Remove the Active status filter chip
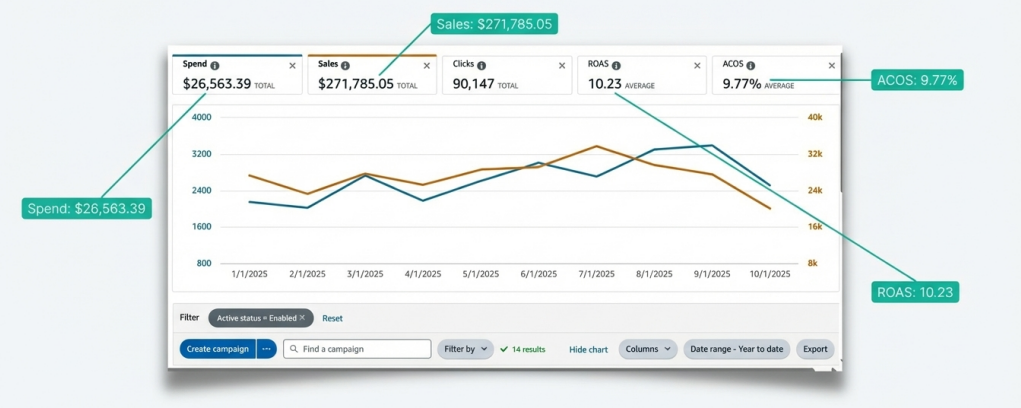The width and height of the screenshot is (1021, 408). pos(303,318)
